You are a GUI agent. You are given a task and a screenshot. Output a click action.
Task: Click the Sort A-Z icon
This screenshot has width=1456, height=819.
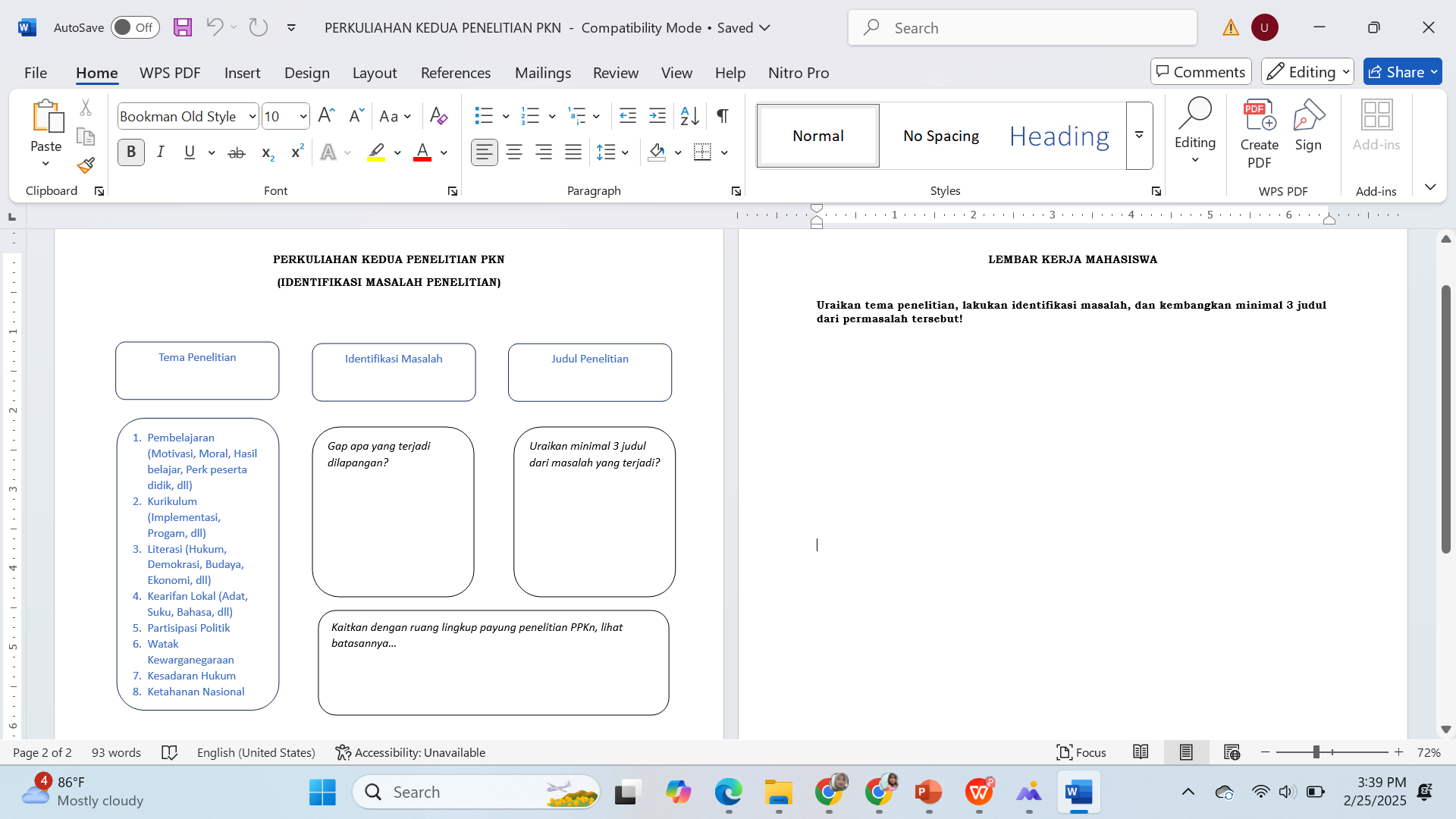(x=689, y=115)
